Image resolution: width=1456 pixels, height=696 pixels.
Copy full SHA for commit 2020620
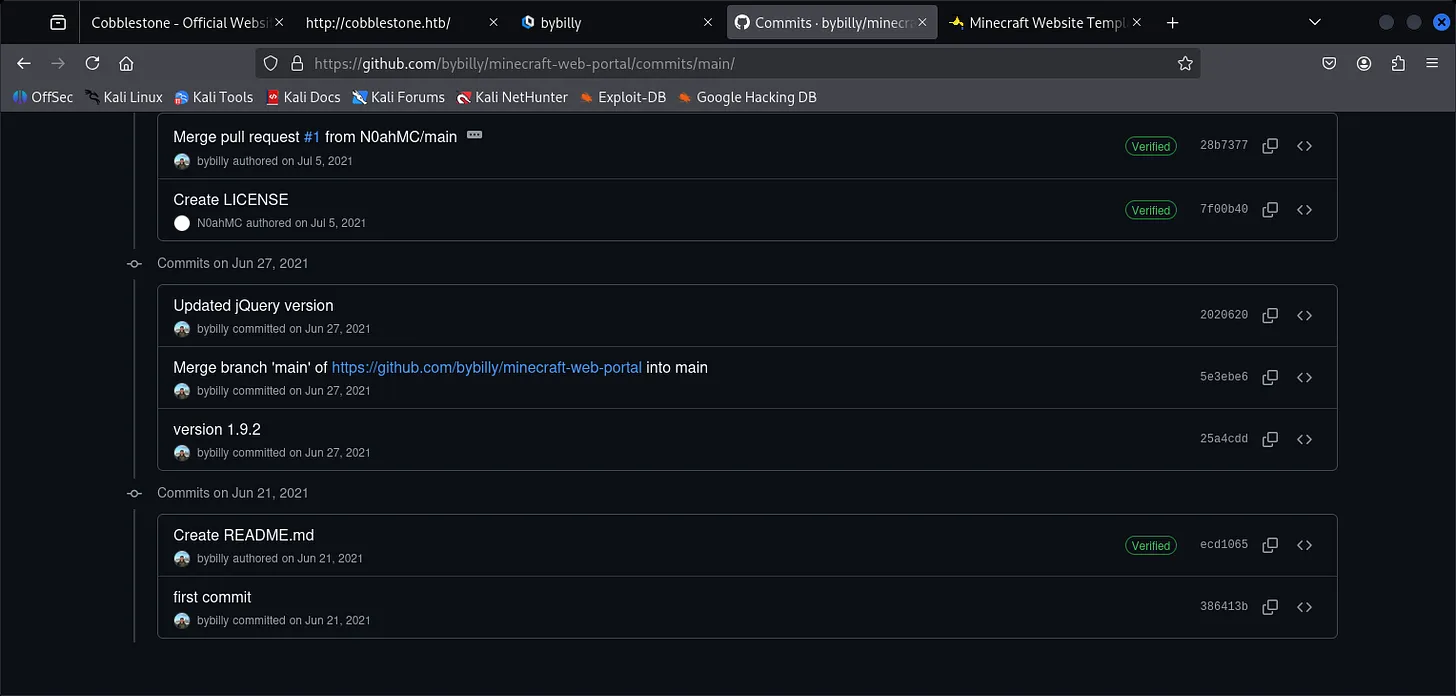pos(1270,315)
